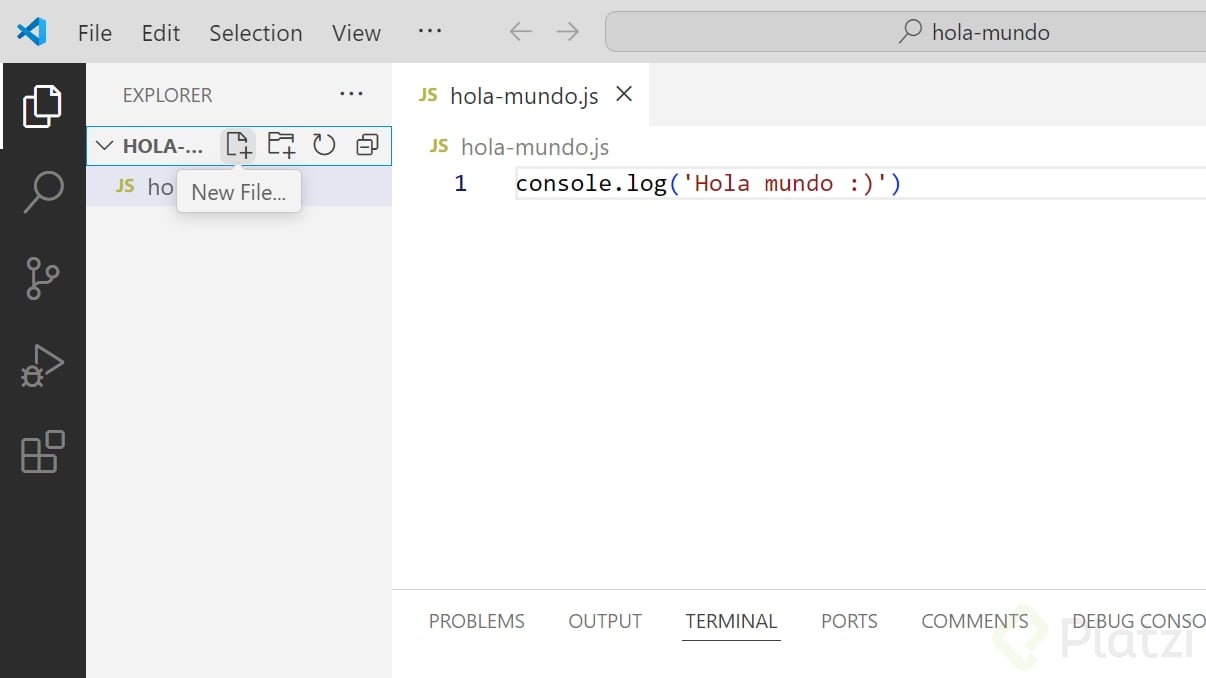Click the console.log code line
Image resolution: width=1206 pixels, height=678 pixels.
pyautogui.click(x=708, y=184)
